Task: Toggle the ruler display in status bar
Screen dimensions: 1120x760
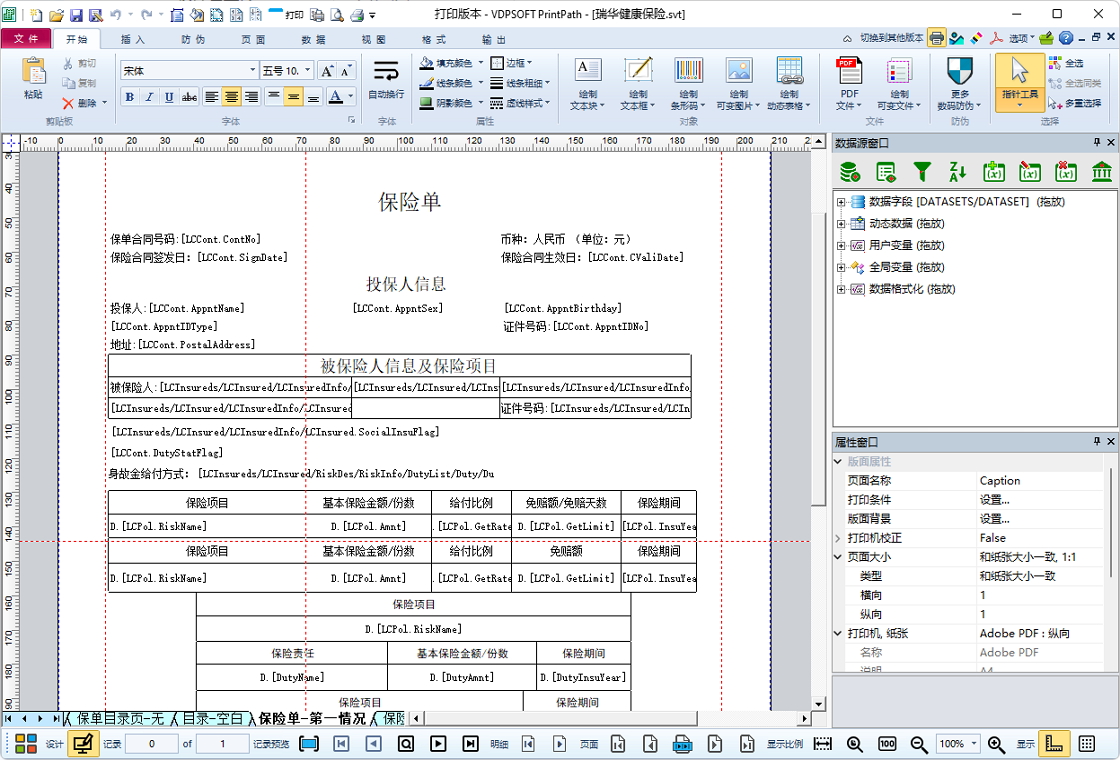Action: click(1053, 744)
